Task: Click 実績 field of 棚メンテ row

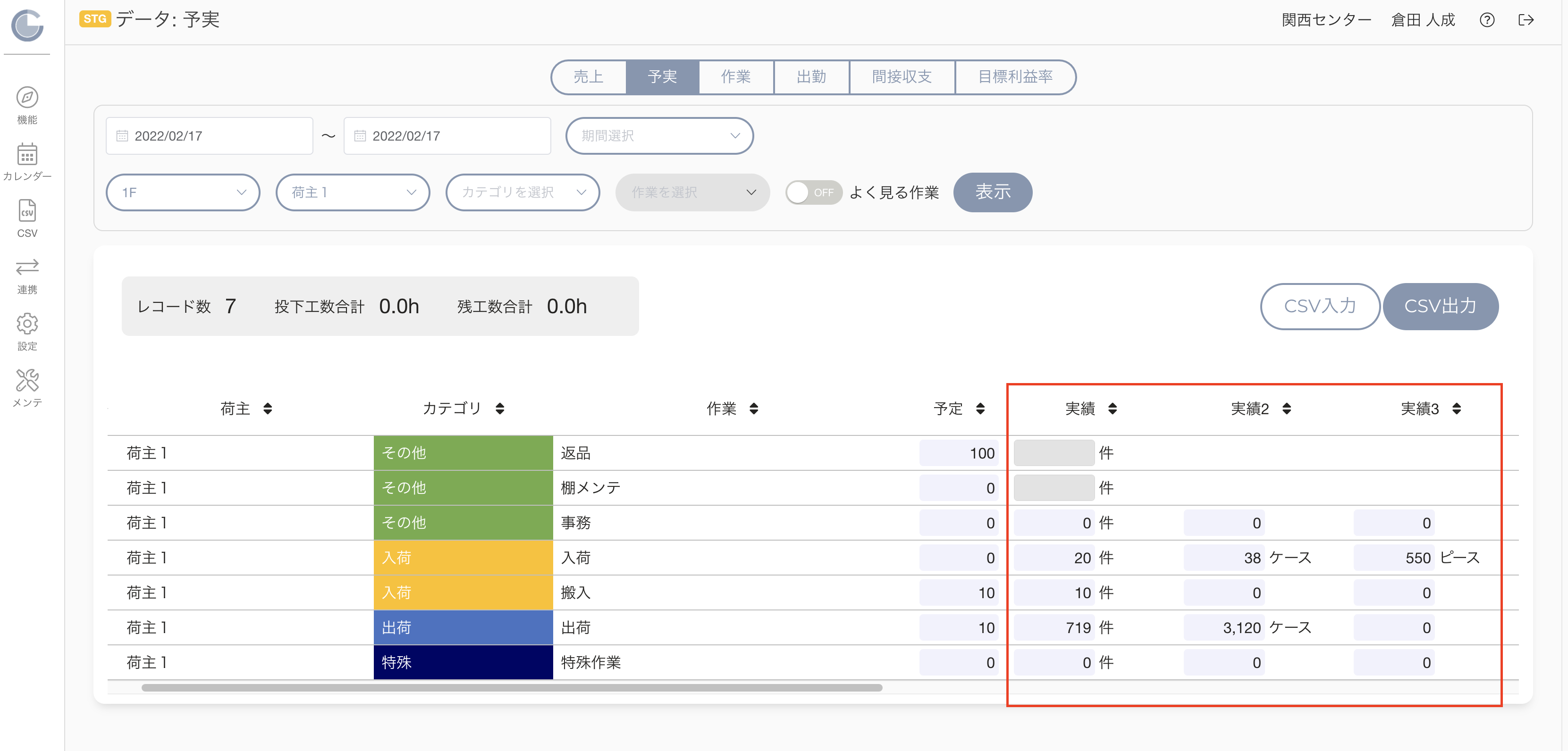Action: click(1054, 487)
